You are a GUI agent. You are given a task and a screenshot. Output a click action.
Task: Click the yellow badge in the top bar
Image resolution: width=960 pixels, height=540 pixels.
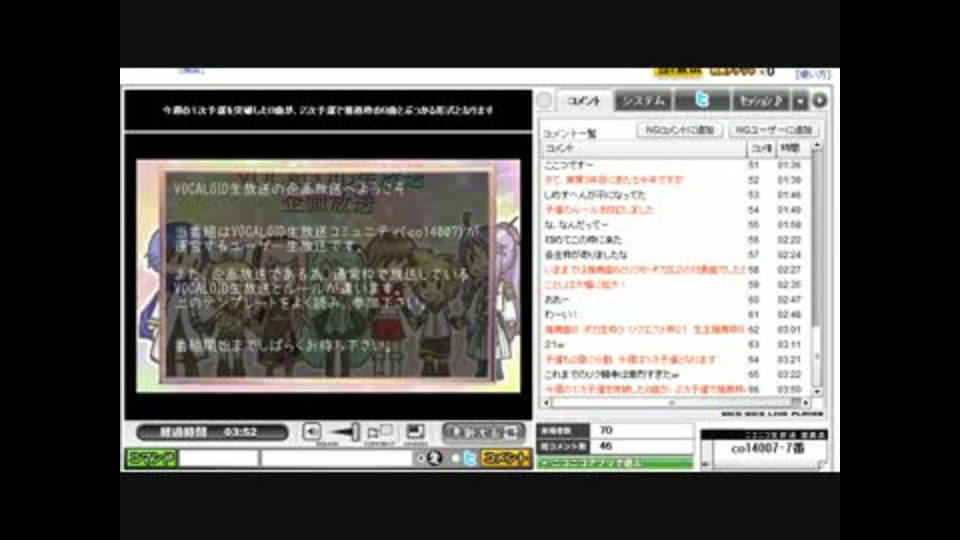(678, 71)
